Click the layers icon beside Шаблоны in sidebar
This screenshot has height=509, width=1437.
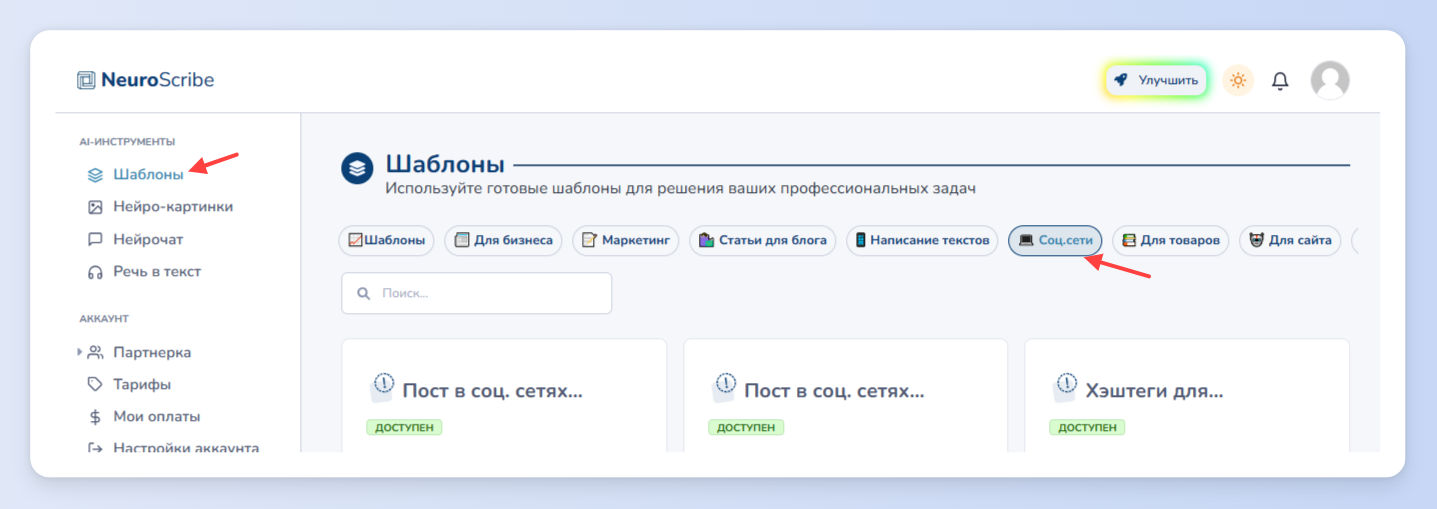click(x=95, y=175)
